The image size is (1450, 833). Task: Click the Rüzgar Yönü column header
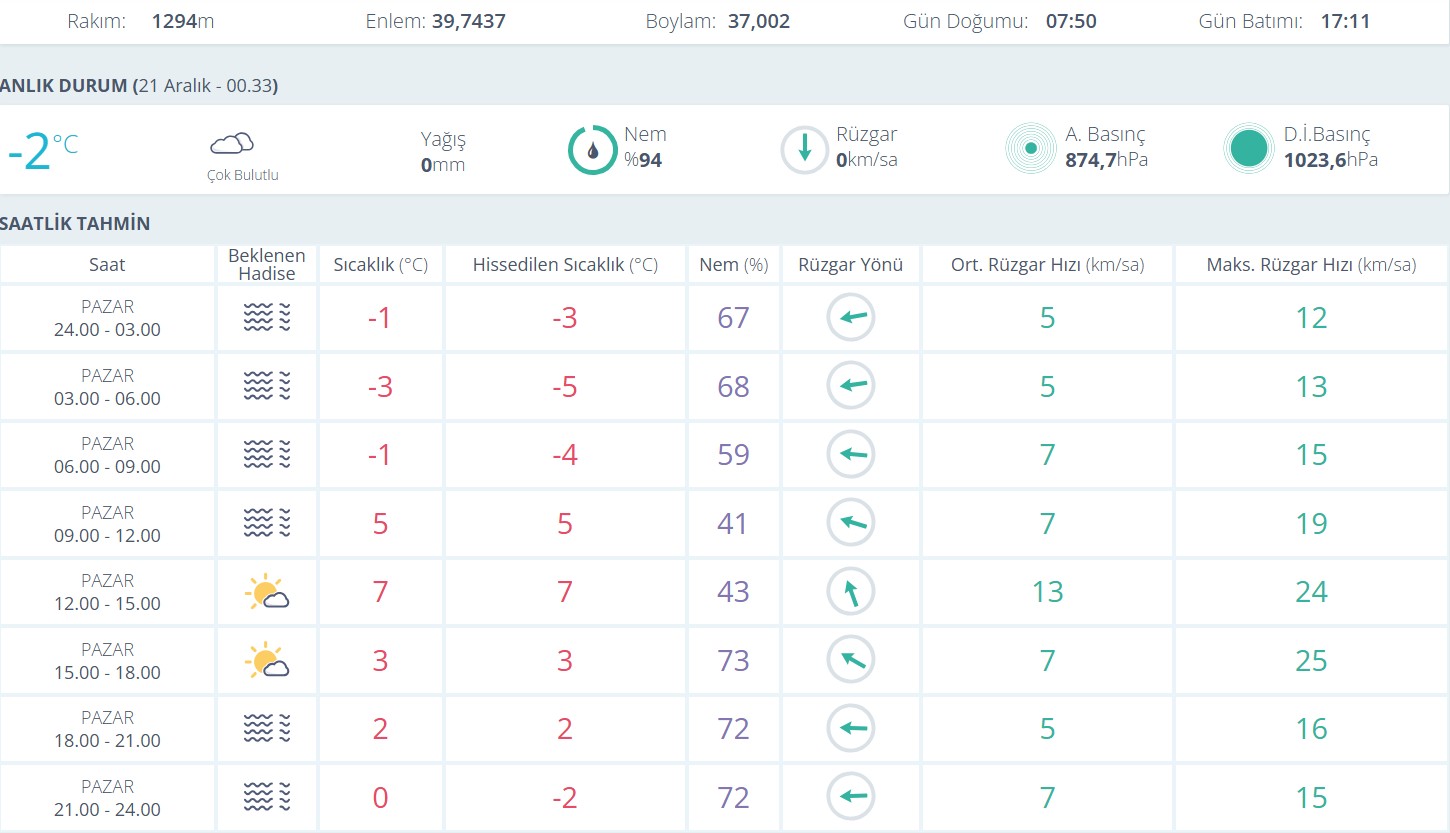click(x=850, y=265)
